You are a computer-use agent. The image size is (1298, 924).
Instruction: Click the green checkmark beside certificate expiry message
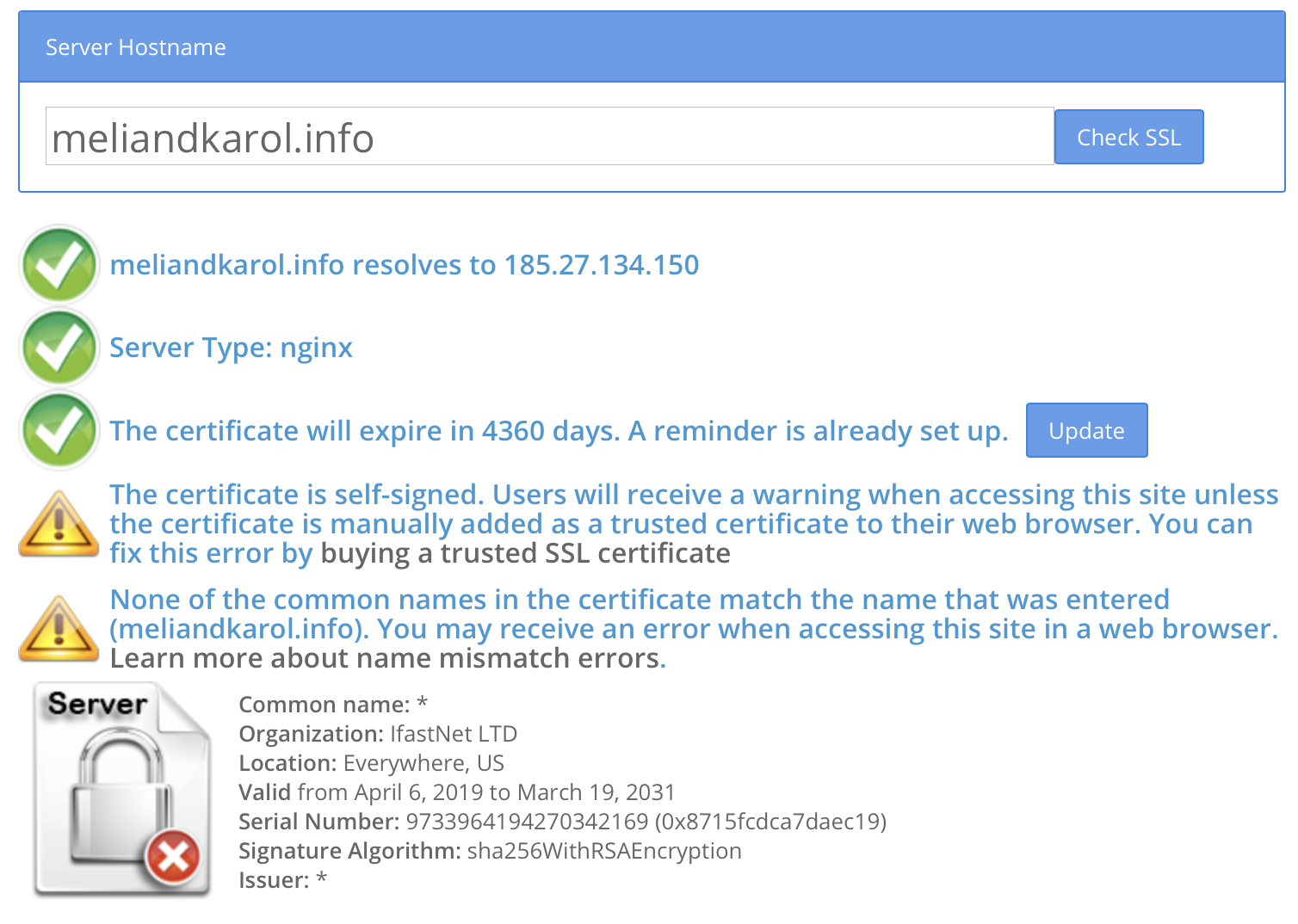59,430
